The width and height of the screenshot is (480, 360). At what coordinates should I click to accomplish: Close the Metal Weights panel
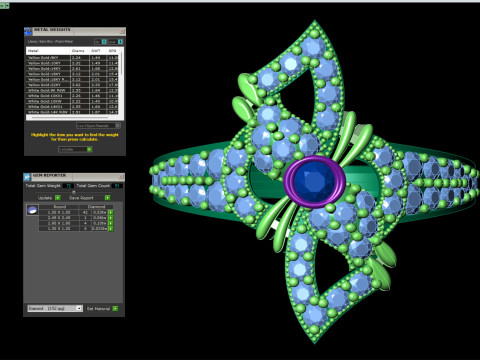tap(122, 31)
